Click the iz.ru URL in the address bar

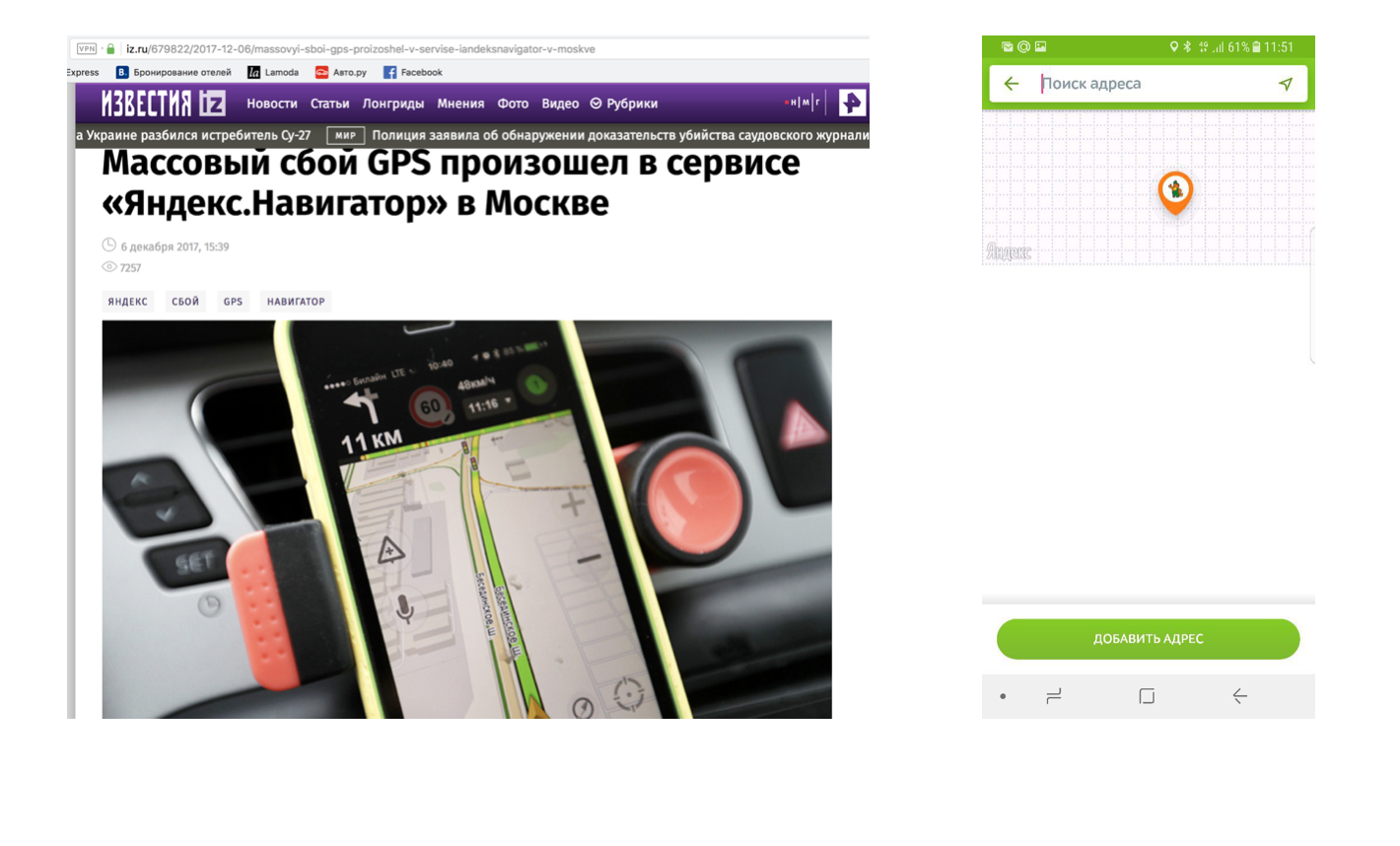tap(361, 48)
